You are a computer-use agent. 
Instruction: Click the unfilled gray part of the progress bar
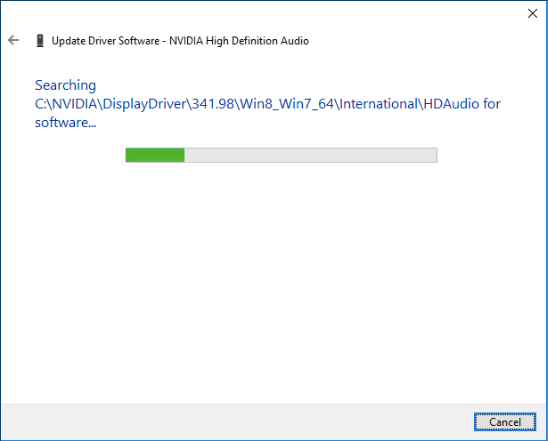311,155
